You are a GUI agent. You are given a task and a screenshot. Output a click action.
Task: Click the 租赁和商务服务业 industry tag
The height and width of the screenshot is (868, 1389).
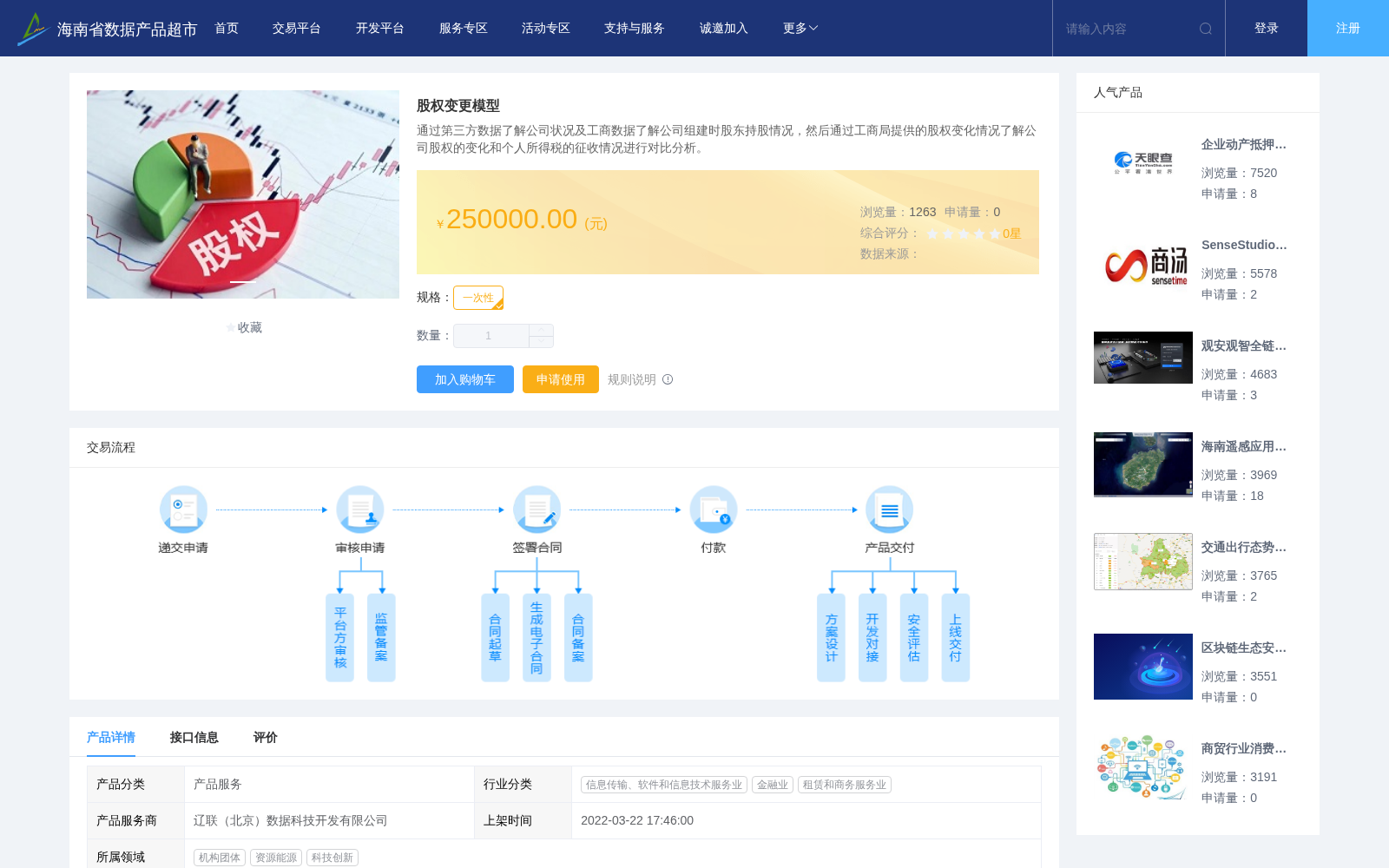click(845, 785)
